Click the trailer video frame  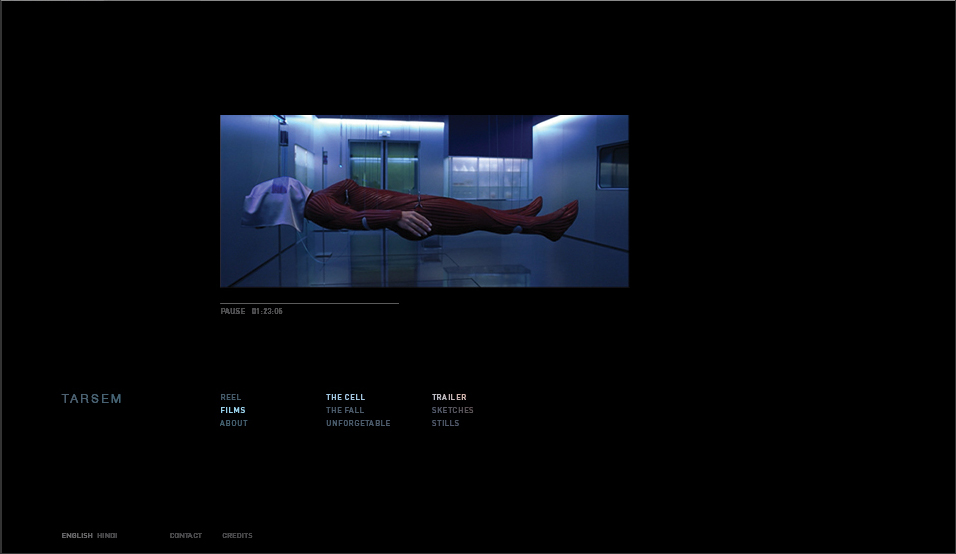pyautogui.click(x=424, y=201)
